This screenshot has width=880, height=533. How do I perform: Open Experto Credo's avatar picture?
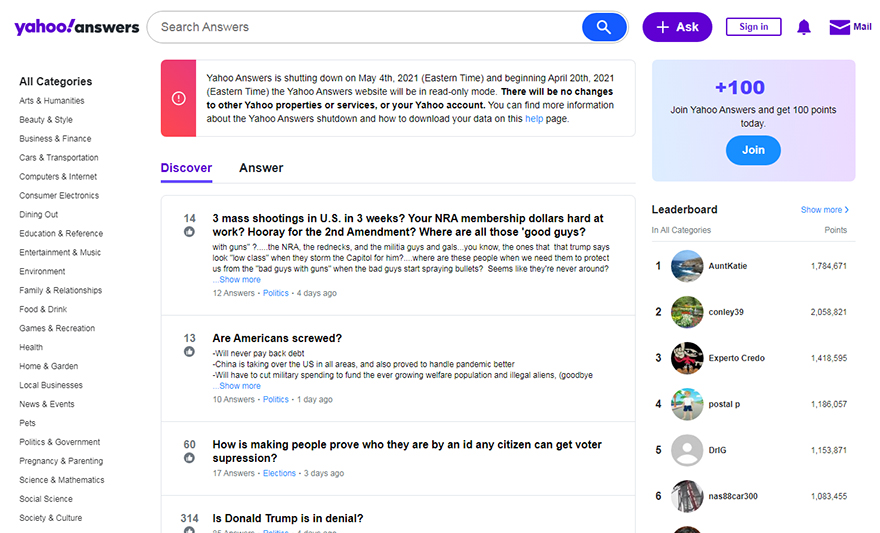687,358
